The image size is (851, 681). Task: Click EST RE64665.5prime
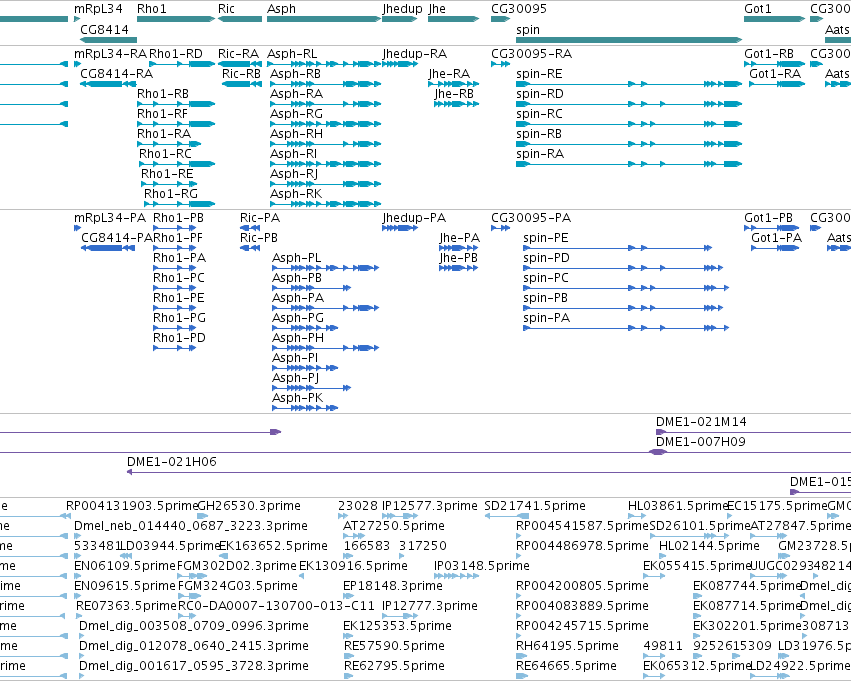(566, 666)
